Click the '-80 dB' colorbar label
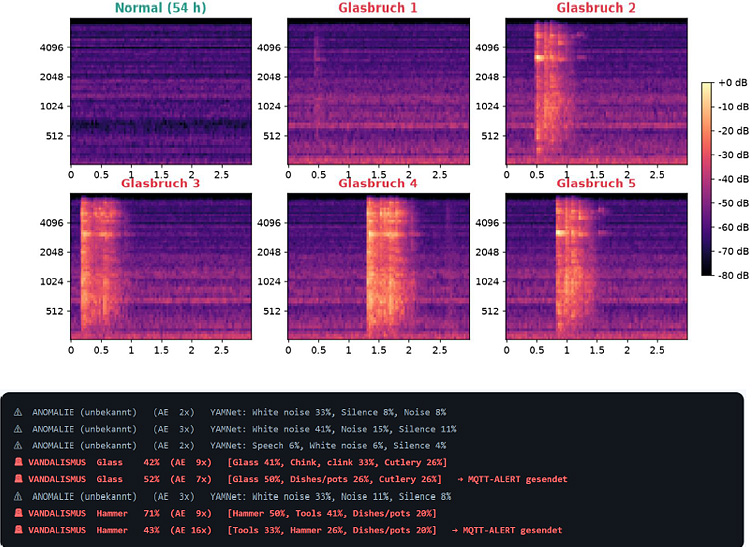752x547 pixels. [733, 275]
